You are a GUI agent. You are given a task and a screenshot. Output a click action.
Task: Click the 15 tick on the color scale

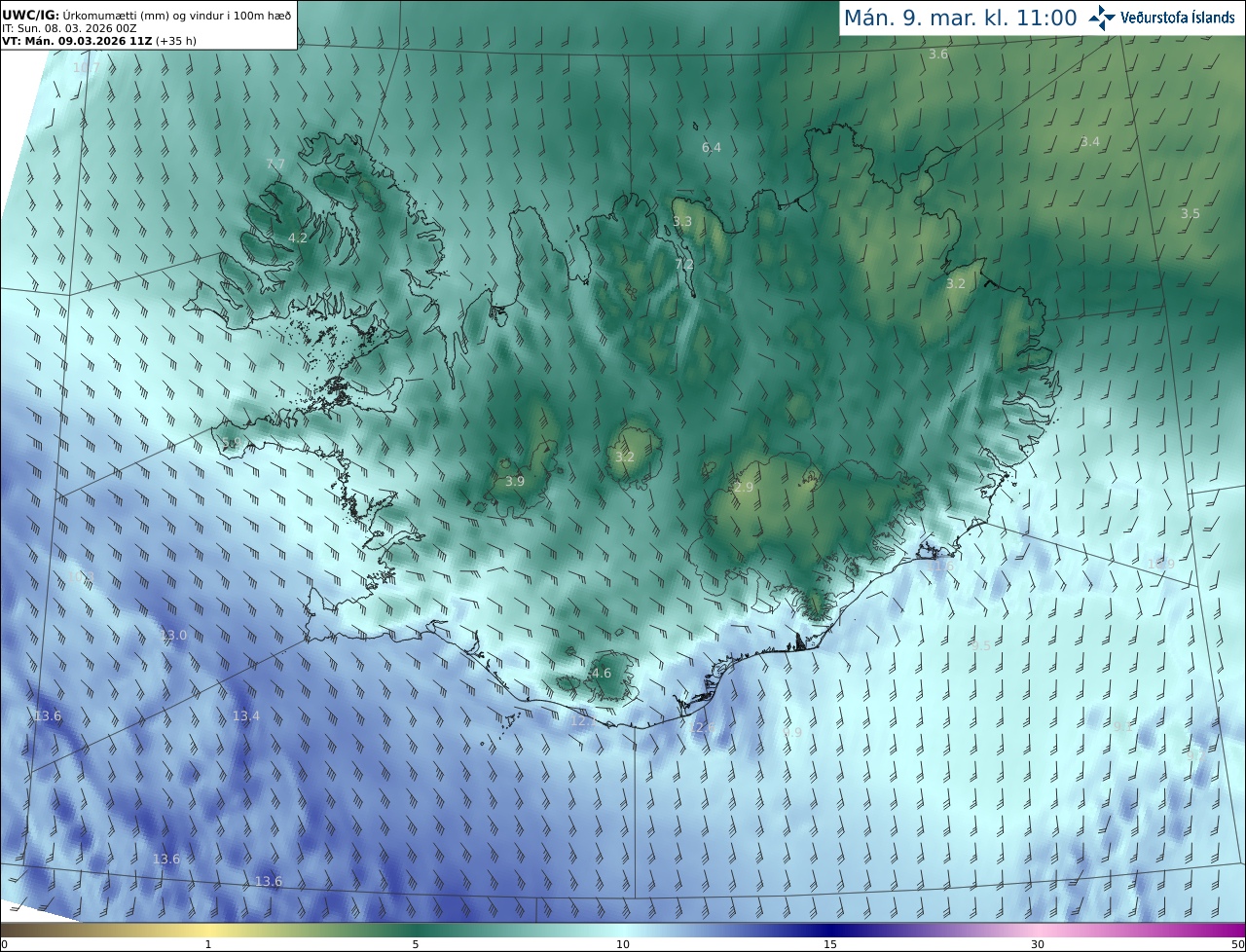pos(830,944)
